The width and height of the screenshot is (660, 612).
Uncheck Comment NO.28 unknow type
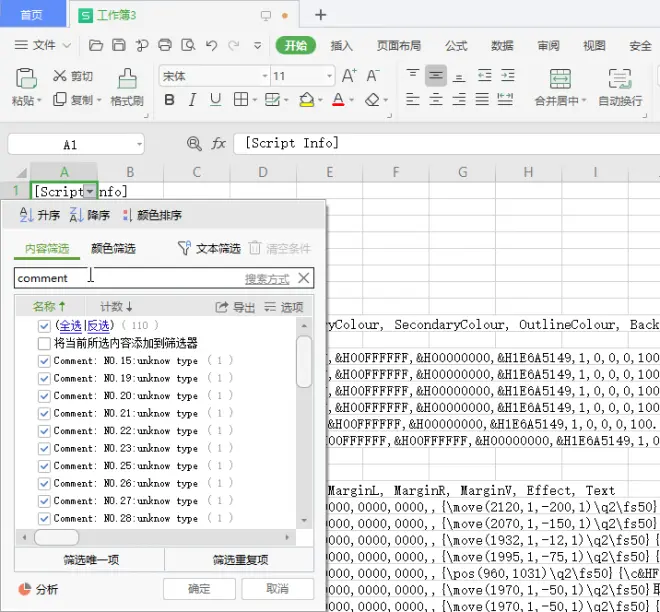44,518
